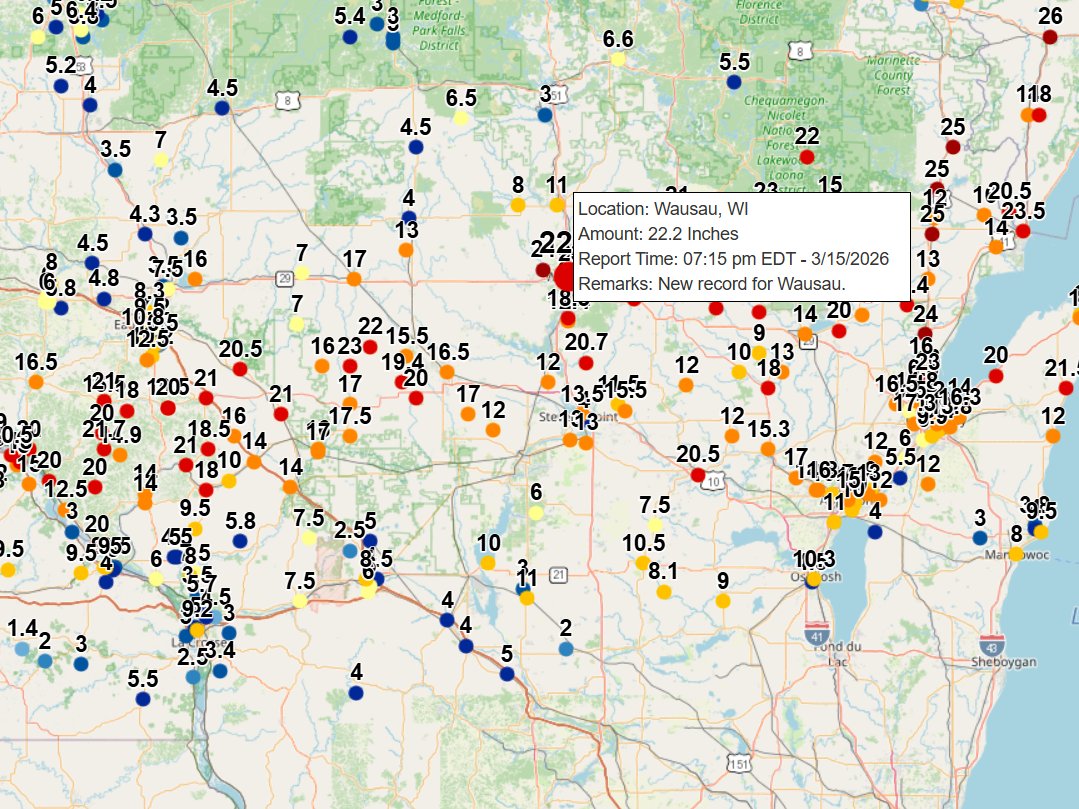This screenshot has width=1079, height=809.
Task: Click the highway 21 shield
Action: coord(558,574)
